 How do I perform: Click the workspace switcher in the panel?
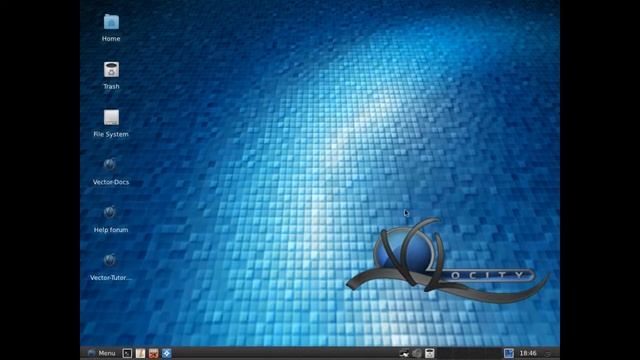point(509,353)
